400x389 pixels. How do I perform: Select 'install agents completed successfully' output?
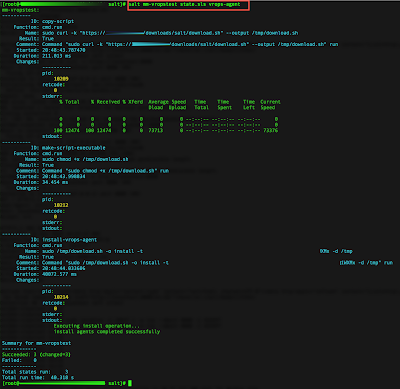pyautogui.click(x=107, y=332)
